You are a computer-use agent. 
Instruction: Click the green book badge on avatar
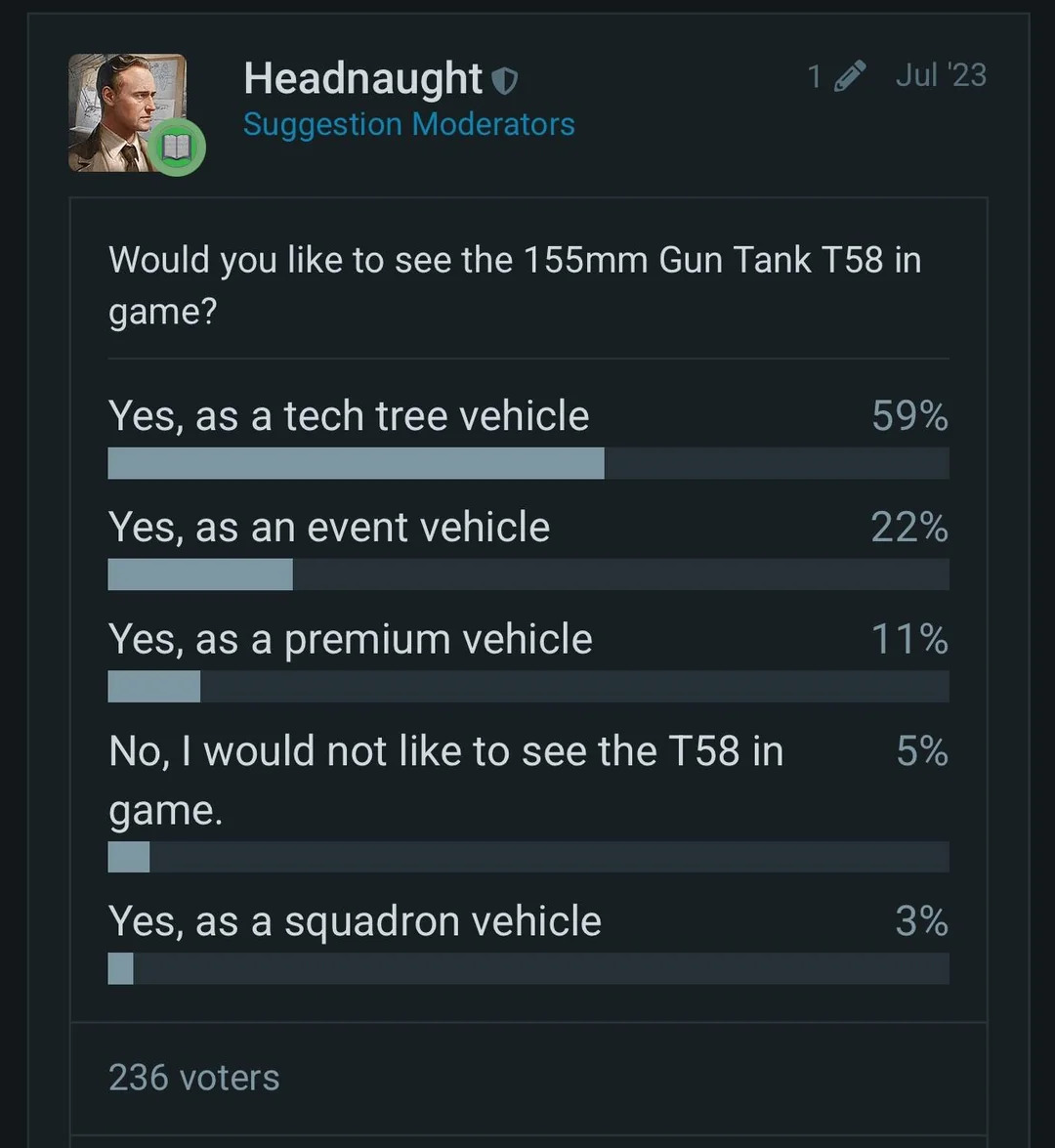click(177, 148)
